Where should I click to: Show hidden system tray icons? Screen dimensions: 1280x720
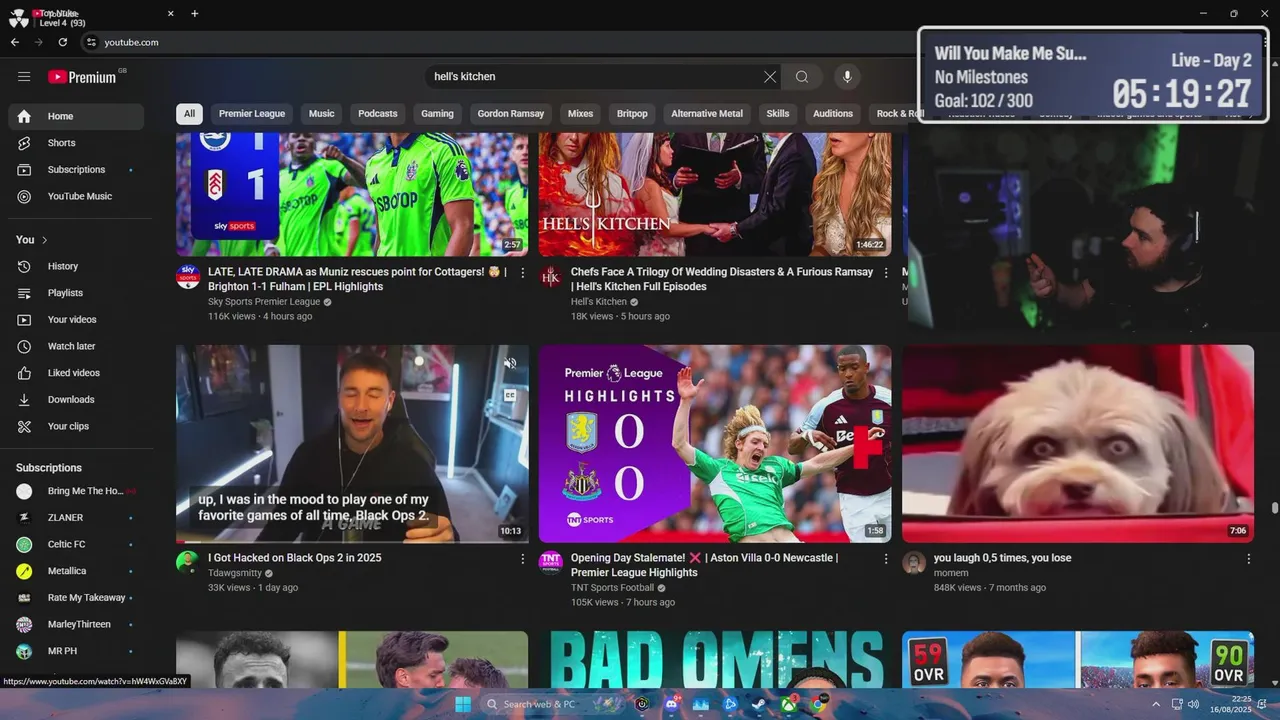pos(1157,704)
